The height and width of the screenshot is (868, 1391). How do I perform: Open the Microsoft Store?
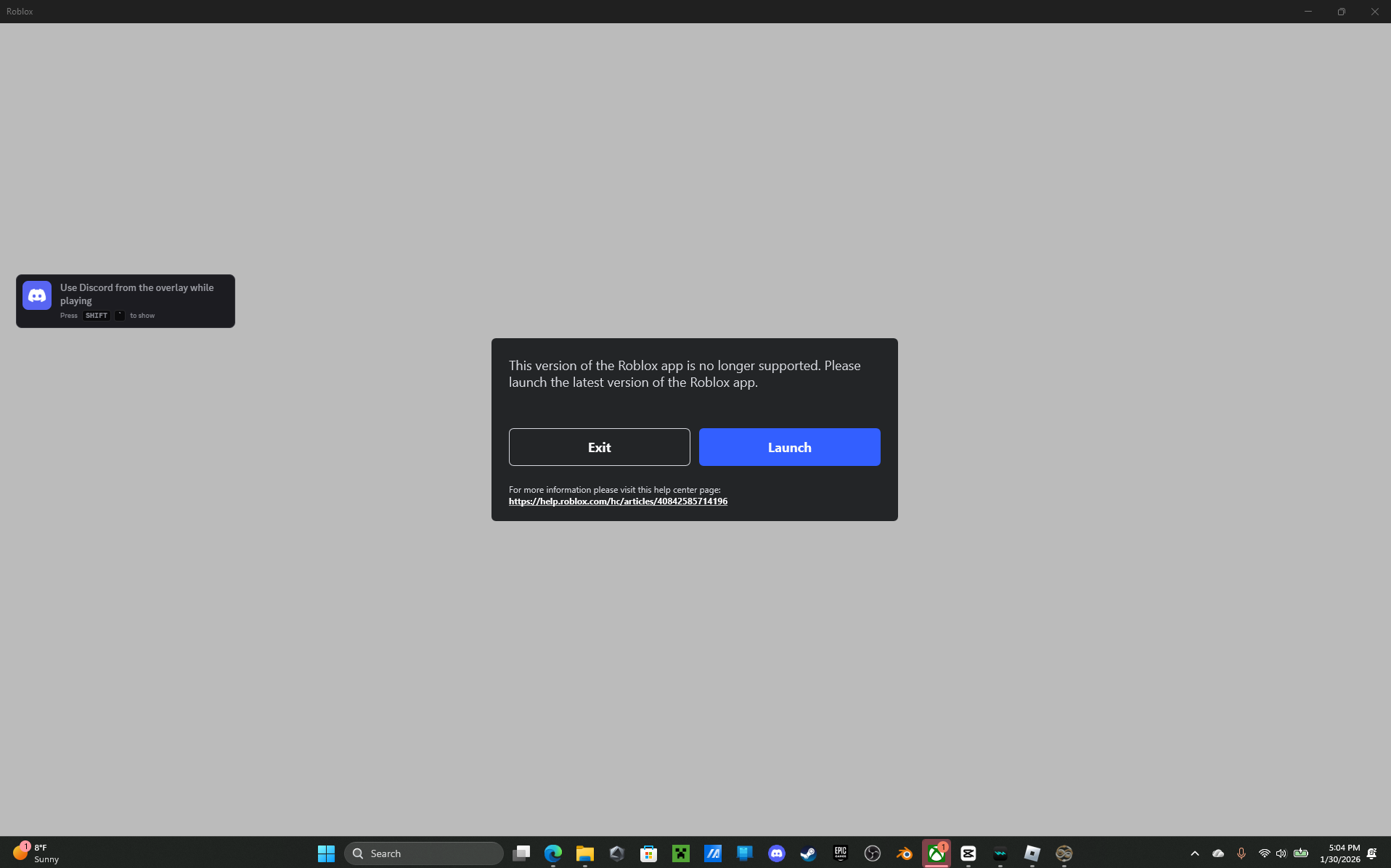[x=648, y=853]
